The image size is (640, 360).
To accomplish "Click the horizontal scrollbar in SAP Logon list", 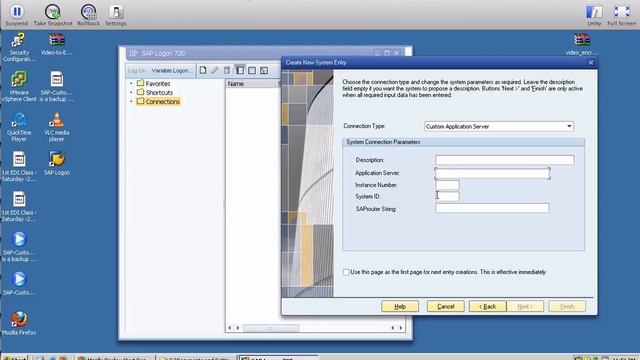I will [x=271, y=328].
